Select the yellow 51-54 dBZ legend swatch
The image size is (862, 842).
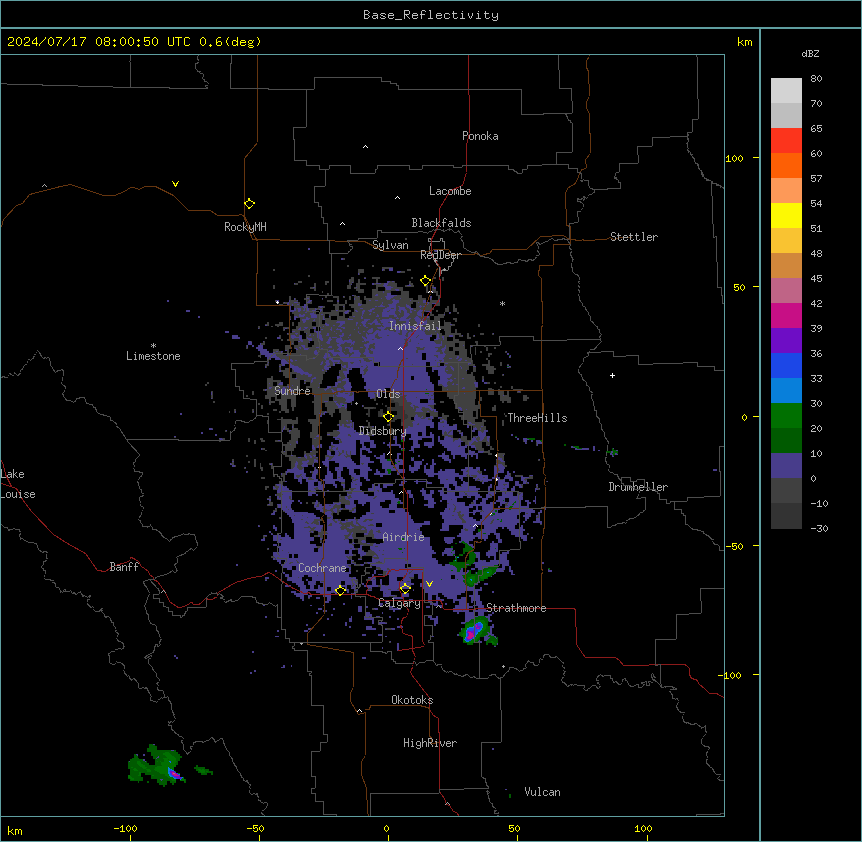tap(786, 215)
